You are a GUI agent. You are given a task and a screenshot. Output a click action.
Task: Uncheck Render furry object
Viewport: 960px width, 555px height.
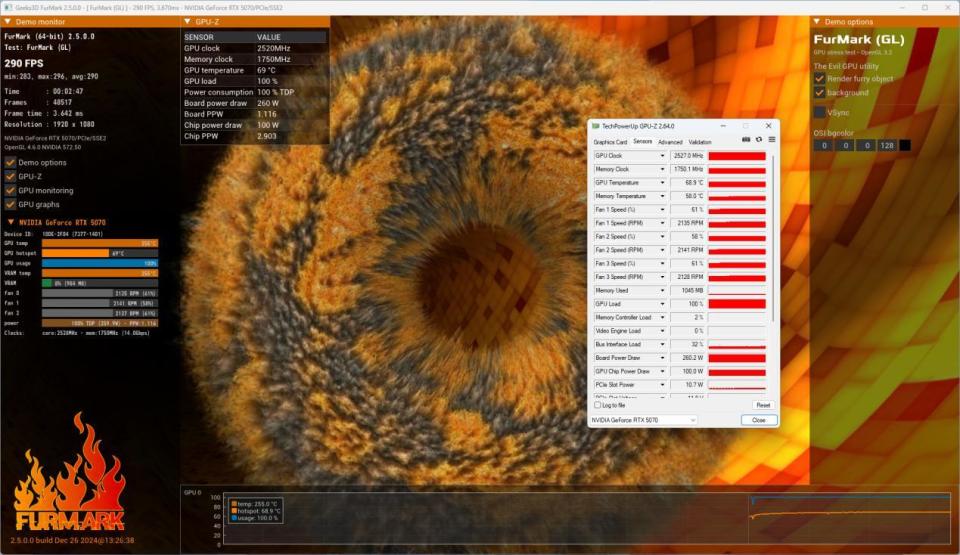(x=819, y=78)
